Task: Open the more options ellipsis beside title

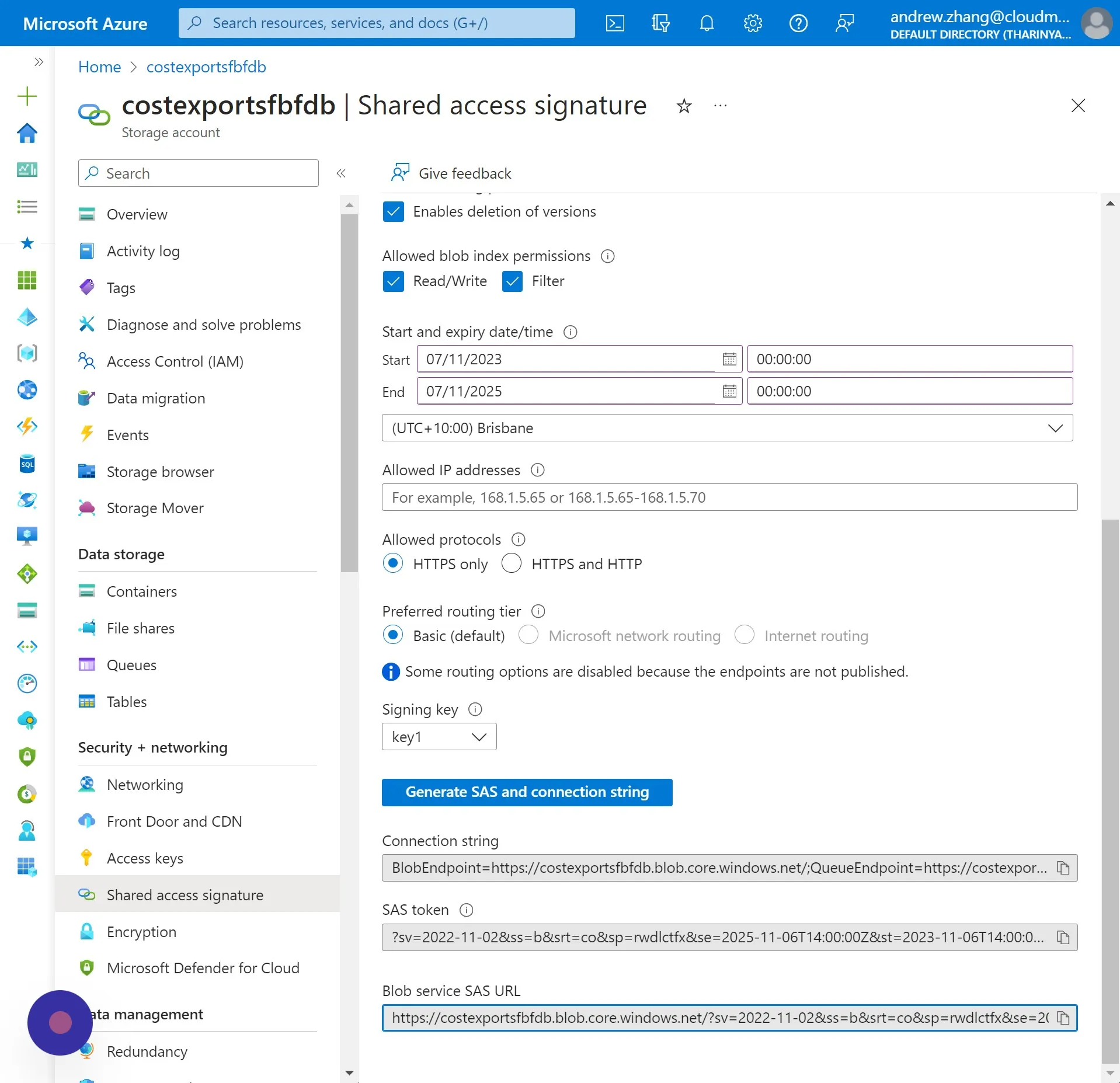Action: [x=720, y=106]
